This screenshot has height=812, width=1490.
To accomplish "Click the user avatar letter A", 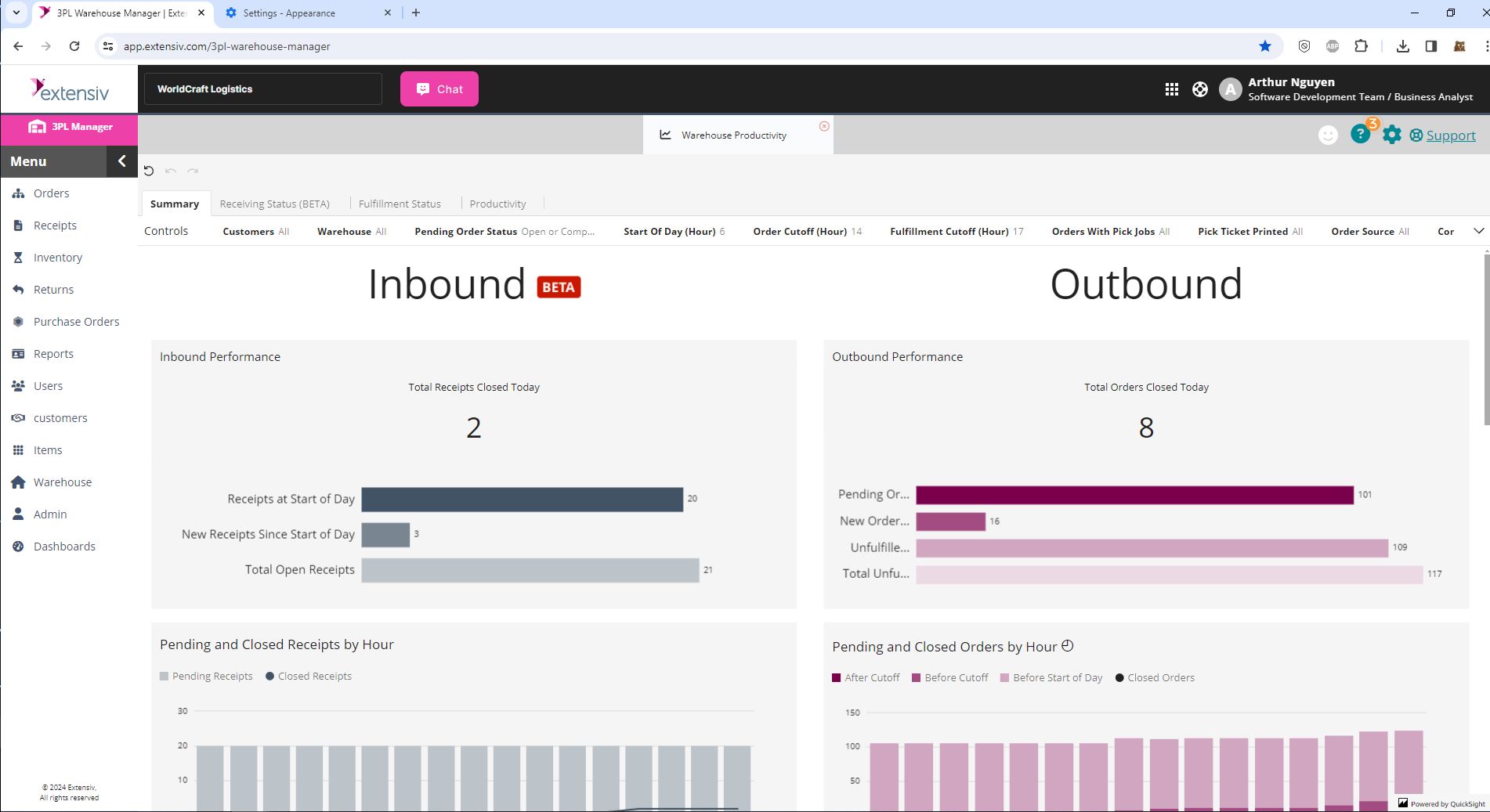I will 1231,89.
